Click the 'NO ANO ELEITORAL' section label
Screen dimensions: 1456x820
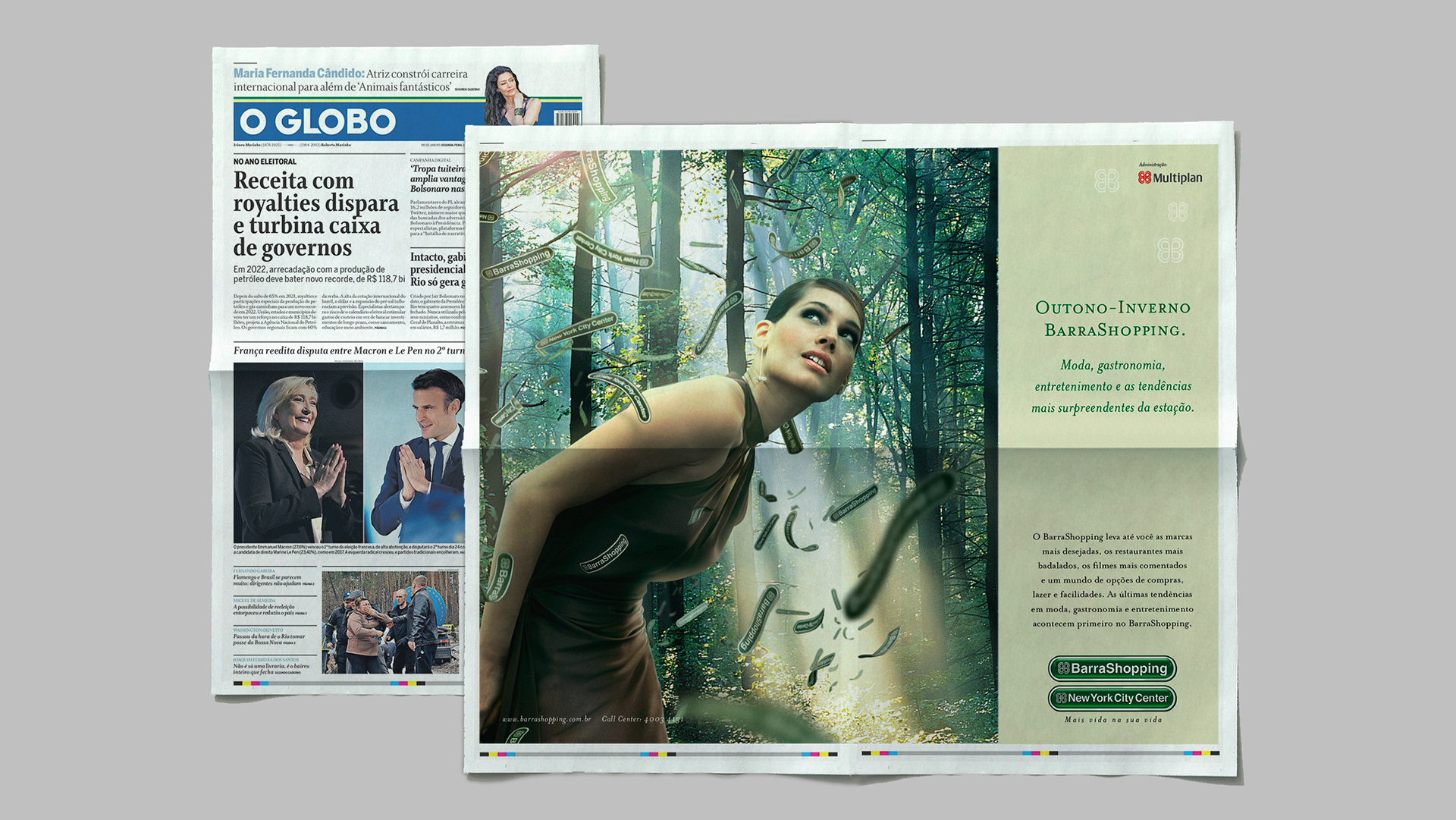(265, 162)
